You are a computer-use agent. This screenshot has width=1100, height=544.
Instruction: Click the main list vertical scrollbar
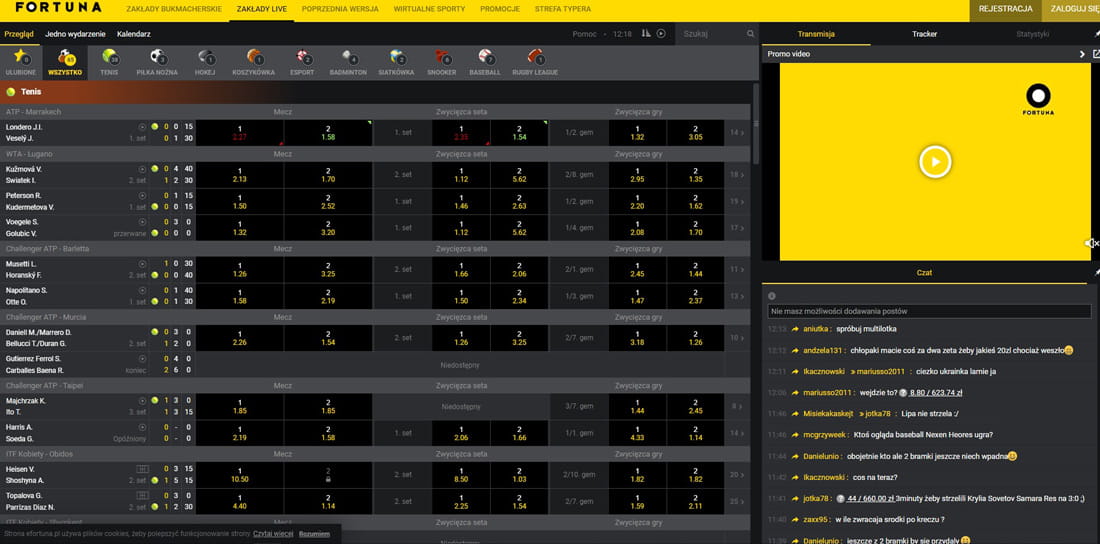756,124
